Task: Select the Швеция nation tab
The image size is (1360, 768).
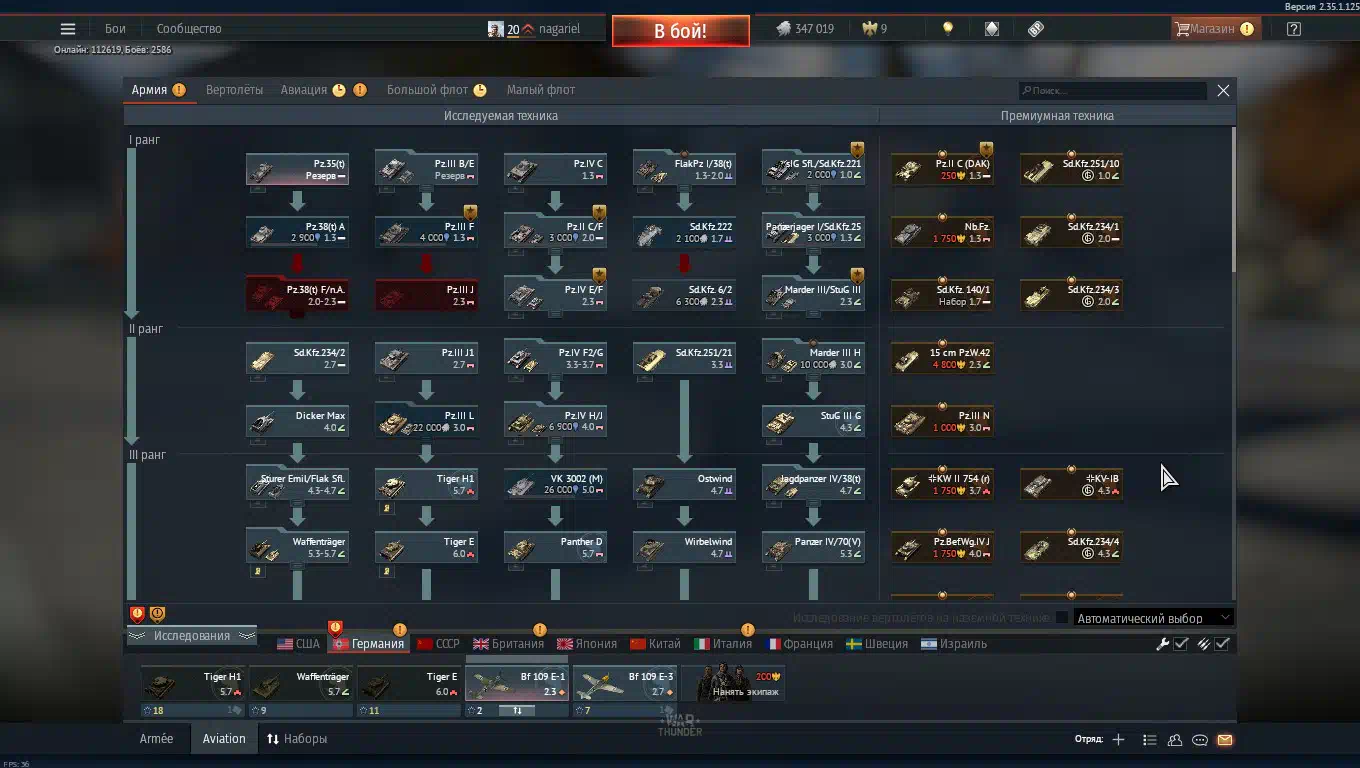Action: pyautogui.click(x=877, y=644)
